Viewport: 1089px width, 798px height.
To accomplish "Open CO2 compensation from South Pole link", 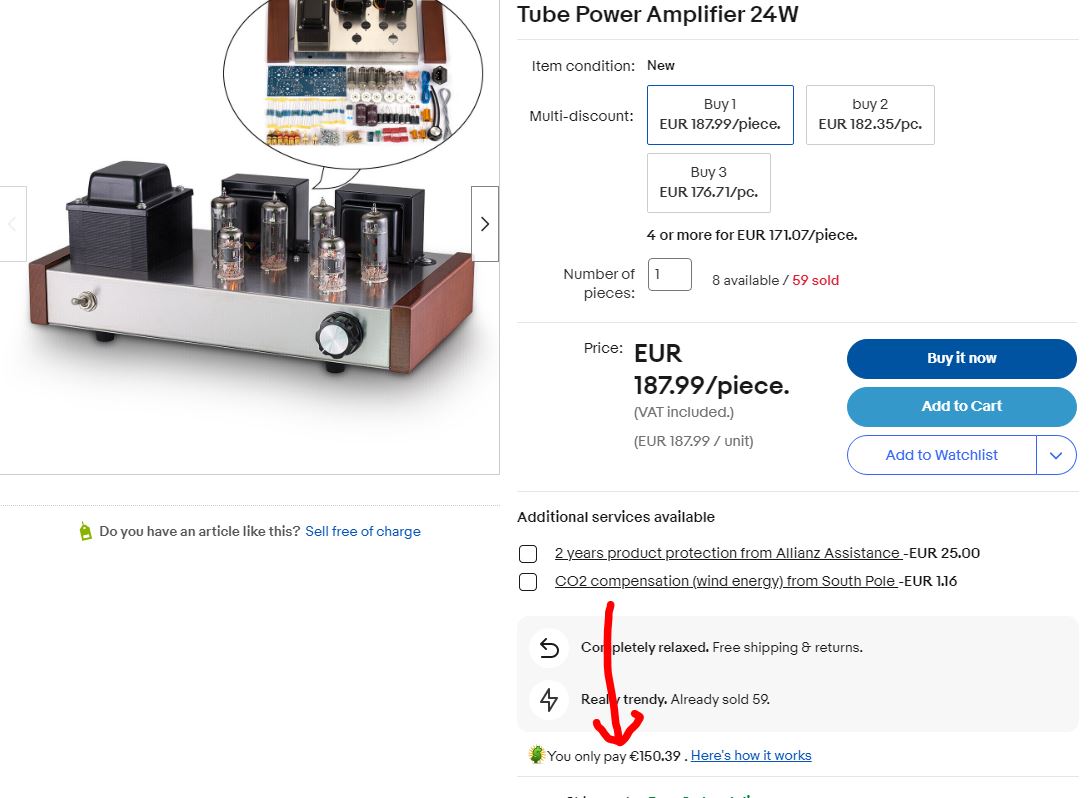I will [726, 581].
